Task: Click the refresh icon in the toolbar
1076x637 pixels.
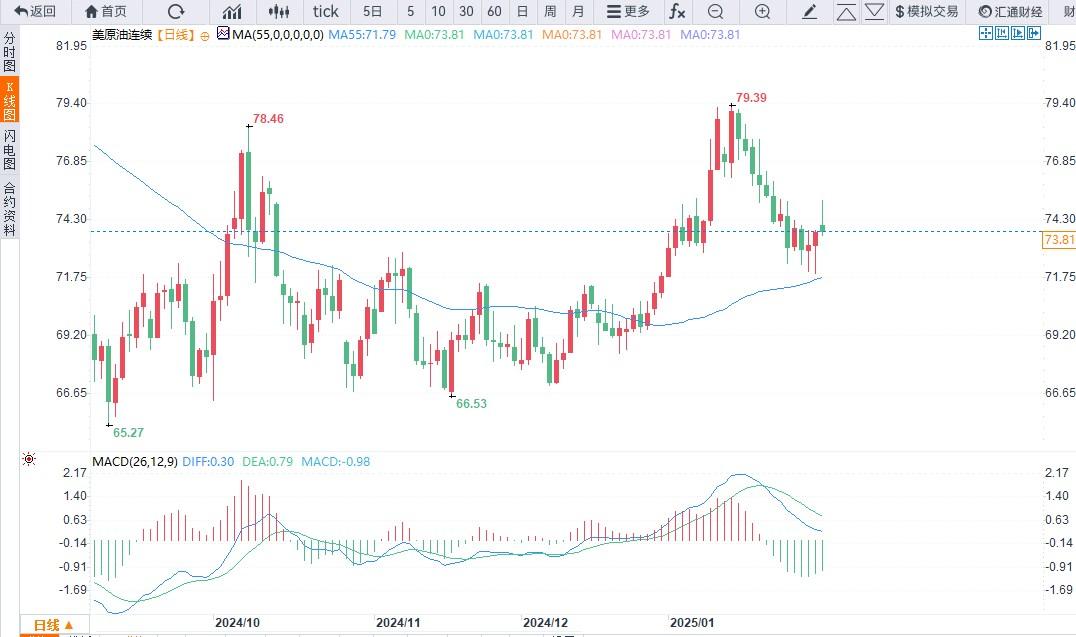Action: [176, 12]
